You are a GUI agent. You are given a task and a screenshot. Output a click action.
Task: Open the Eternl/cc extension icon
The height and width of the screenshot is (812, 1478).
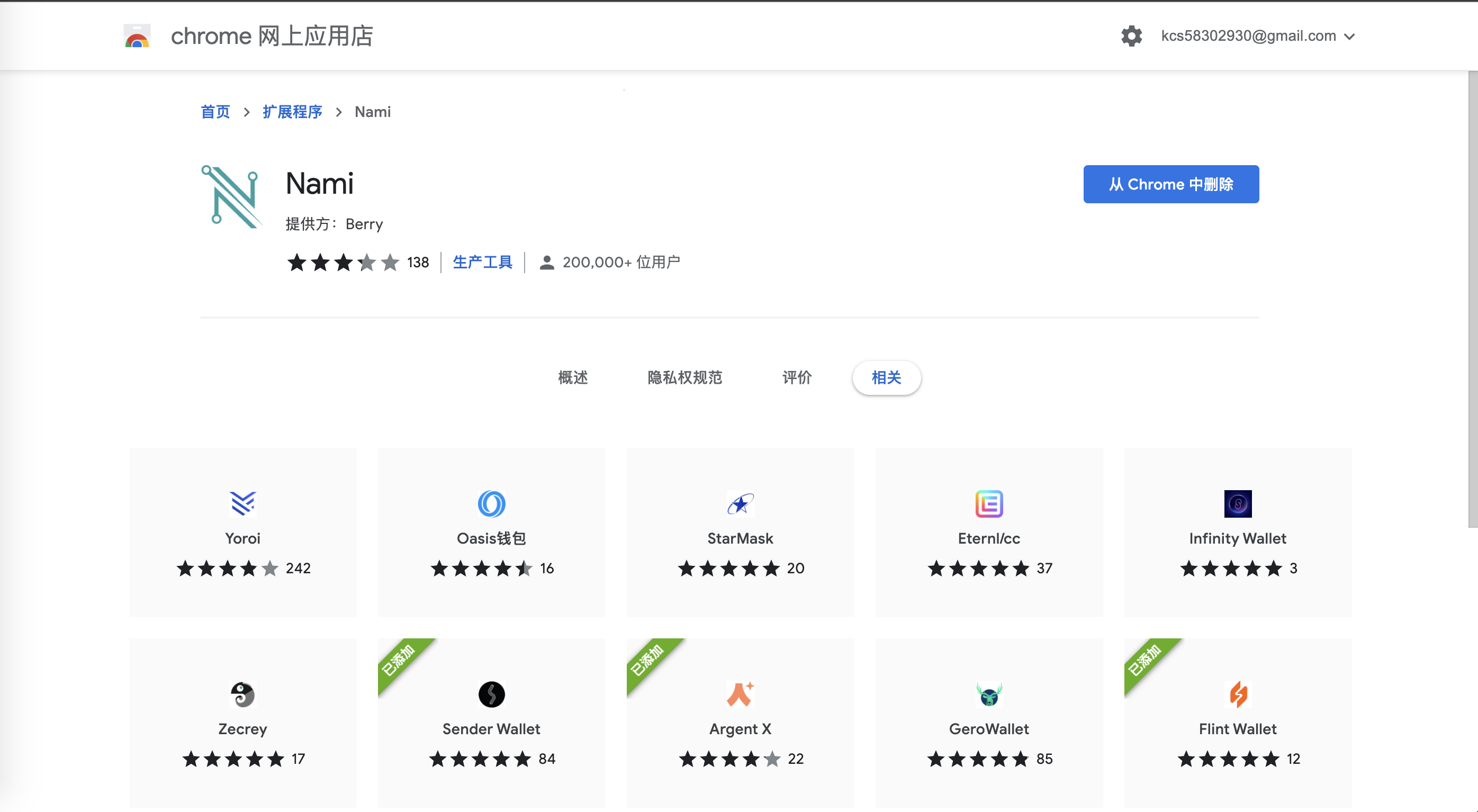(988, 503)
